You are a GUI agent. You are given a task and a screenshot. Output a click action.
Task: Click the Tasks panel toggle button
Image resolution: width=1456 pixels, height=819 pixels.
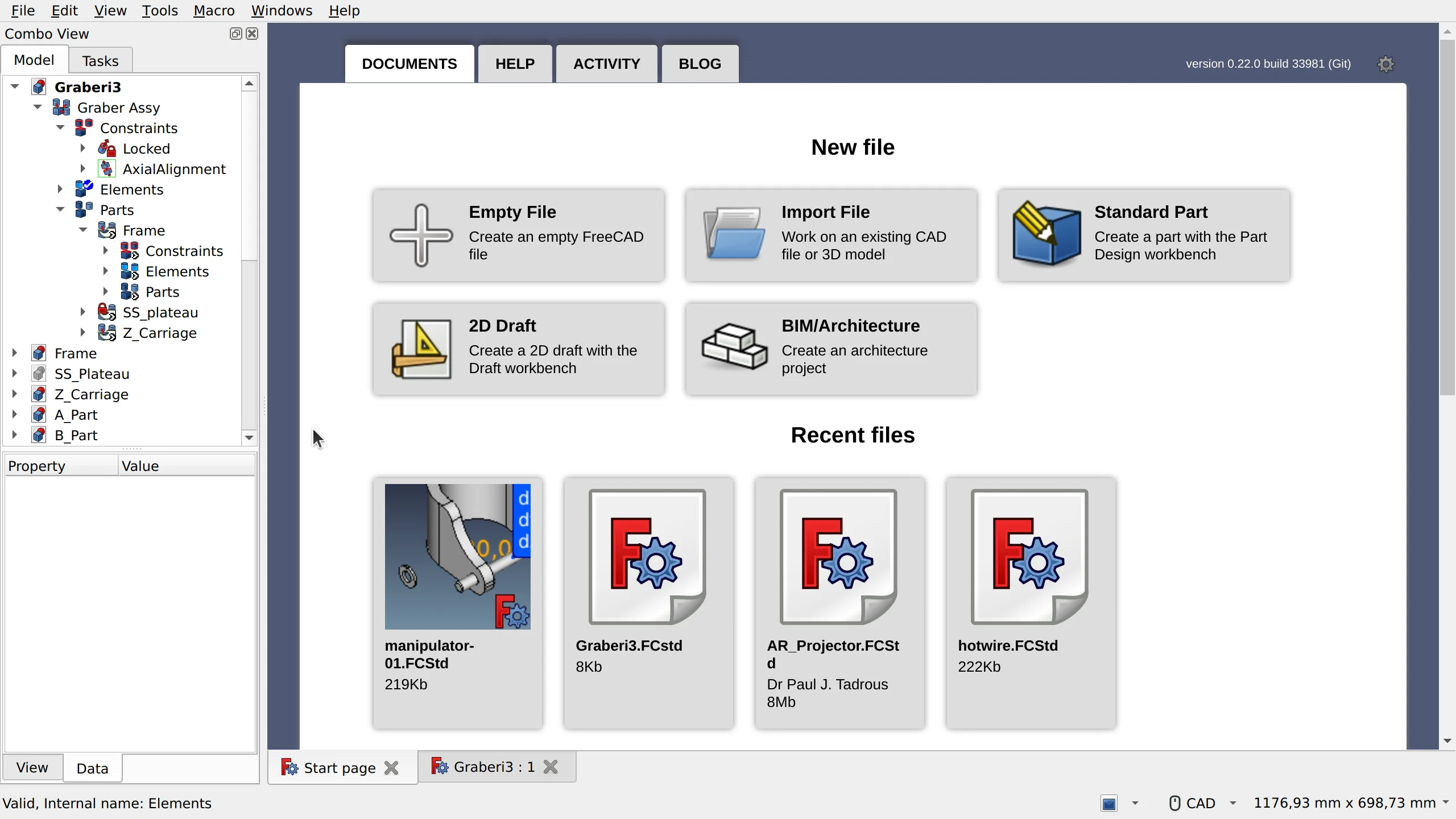[x=99, y=60]
